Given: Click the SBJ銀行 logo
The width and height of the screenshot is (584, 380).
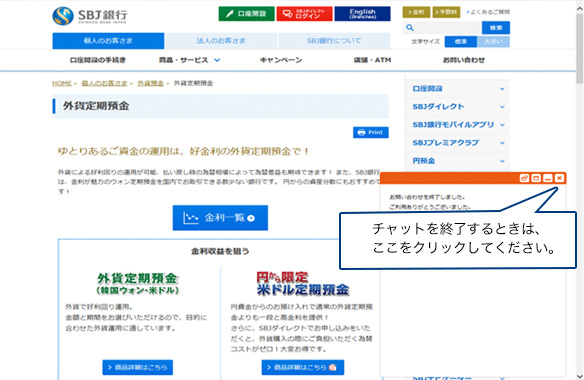Looking at the screenshot, I should point(90,16).
